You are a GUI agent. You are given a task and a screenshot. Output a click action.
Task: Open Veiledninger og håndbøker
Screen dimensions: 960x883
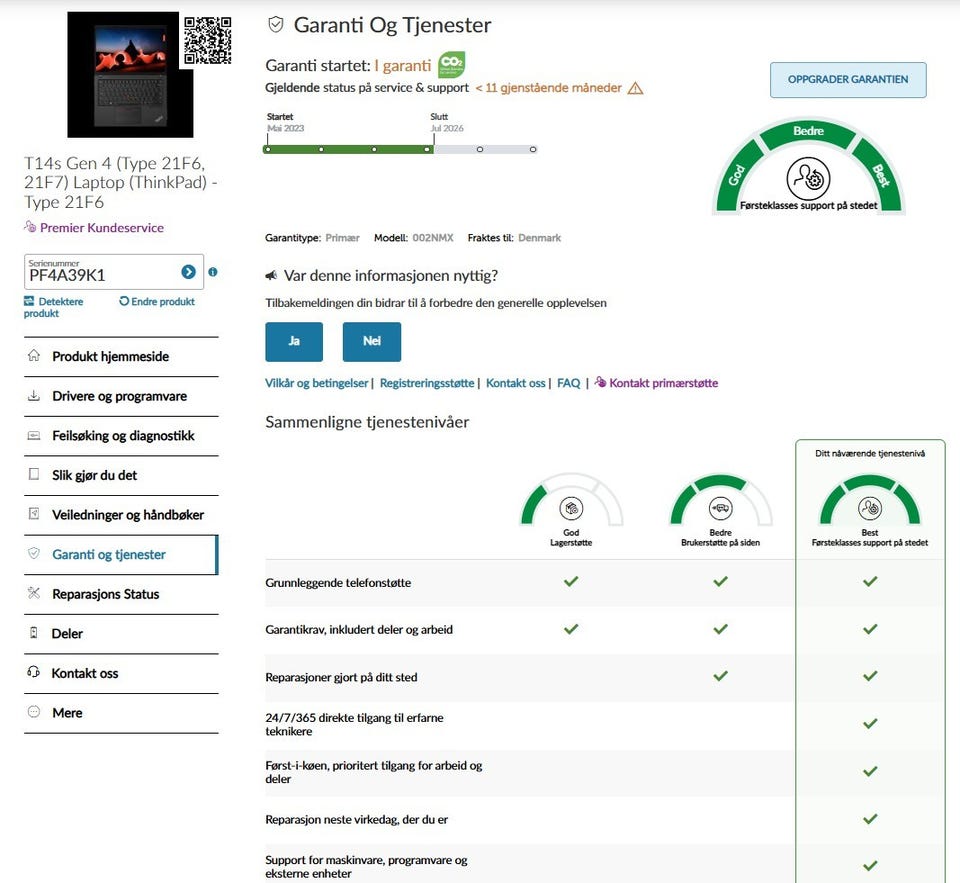coord(121,515)
